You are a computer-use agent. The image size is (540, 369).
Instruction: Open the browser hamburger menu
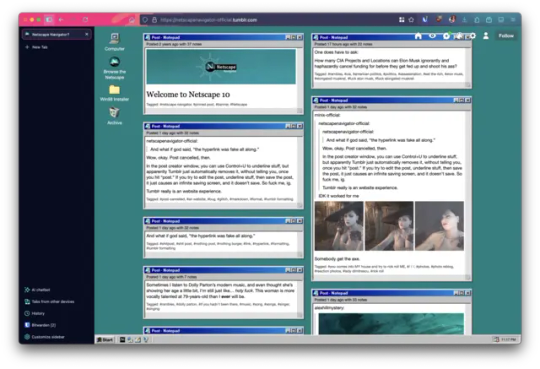pos(513,20)
